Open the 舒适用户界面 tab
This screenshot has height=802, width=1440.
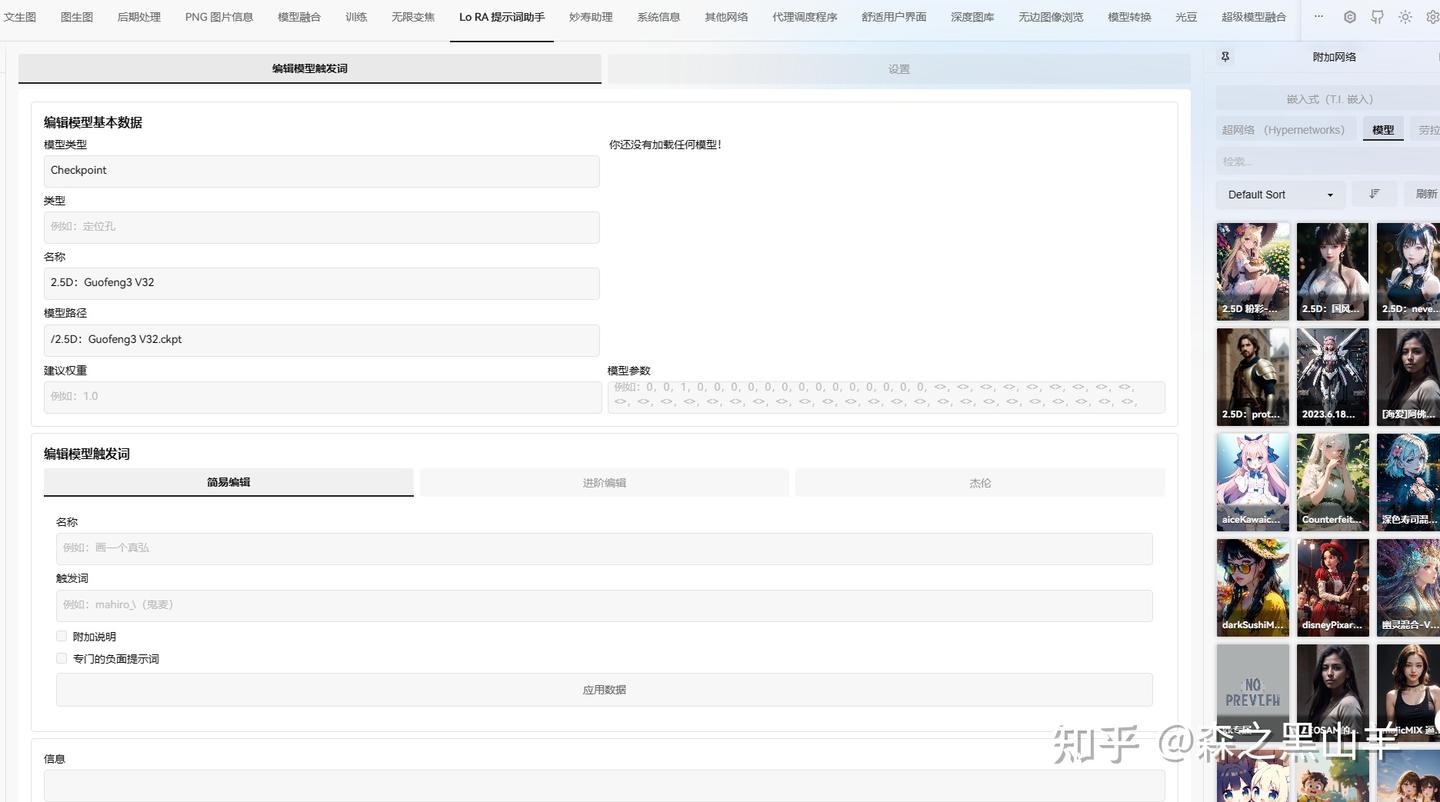(894, 17)
